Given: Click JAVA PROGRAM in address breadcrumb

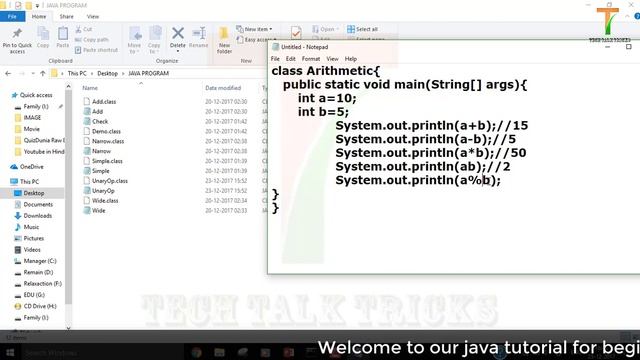Looking at the screenshot, I should [x=149, y=73].
